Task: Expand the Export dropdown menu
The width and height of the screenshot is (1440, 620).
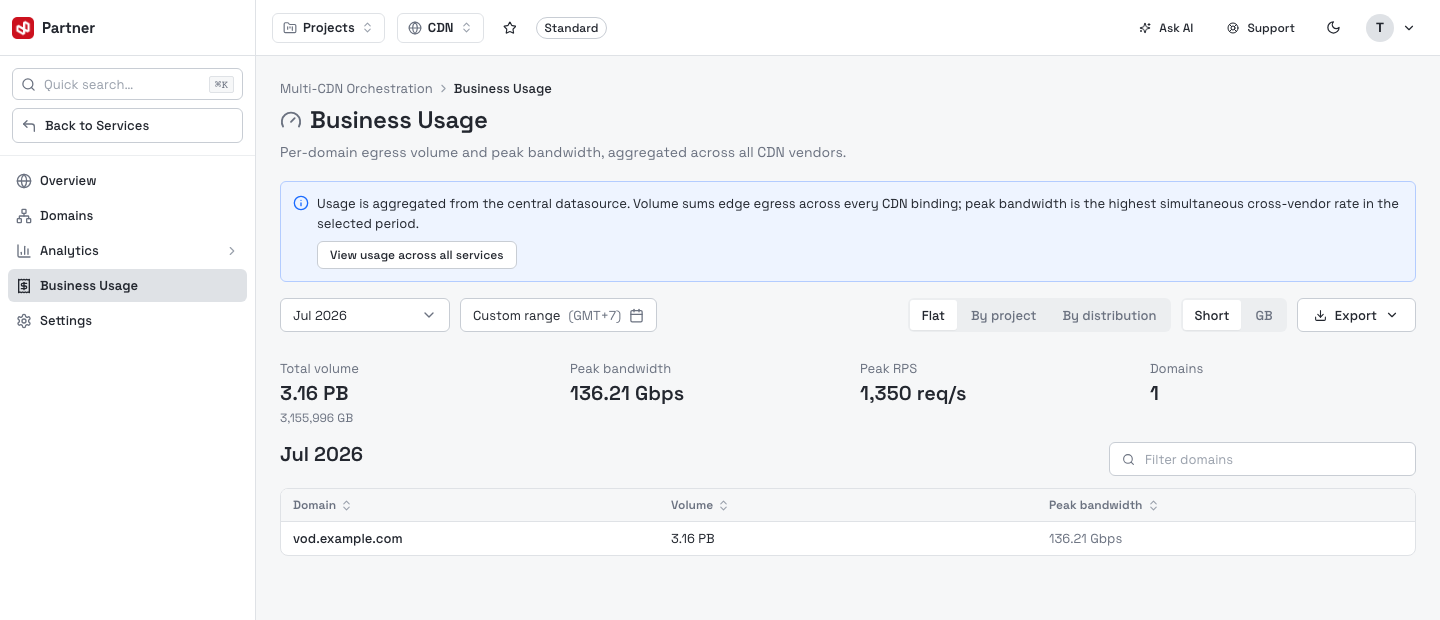Action: (x=1356, y=315)
